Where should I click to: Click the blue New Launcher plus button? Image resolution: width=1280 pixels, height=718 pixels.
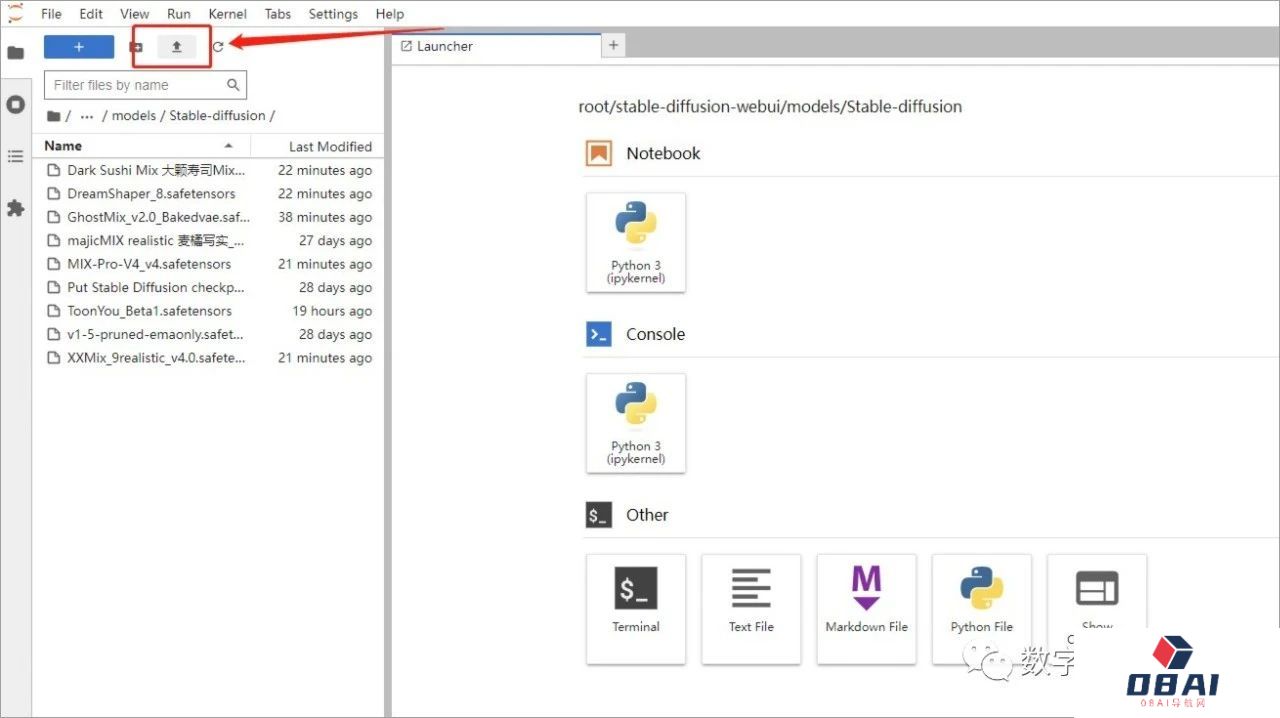click(x=79, y=47)
